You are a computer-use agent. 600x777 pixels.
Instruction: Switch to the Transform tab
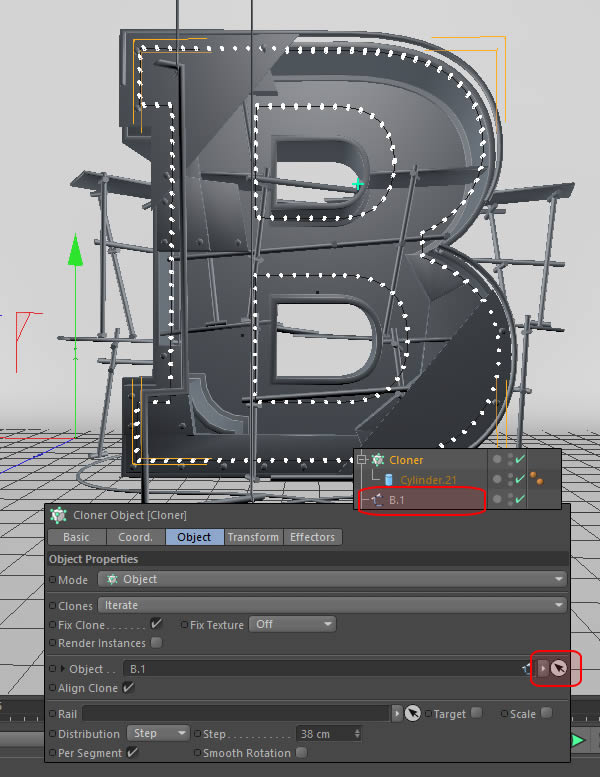[253, 537]
